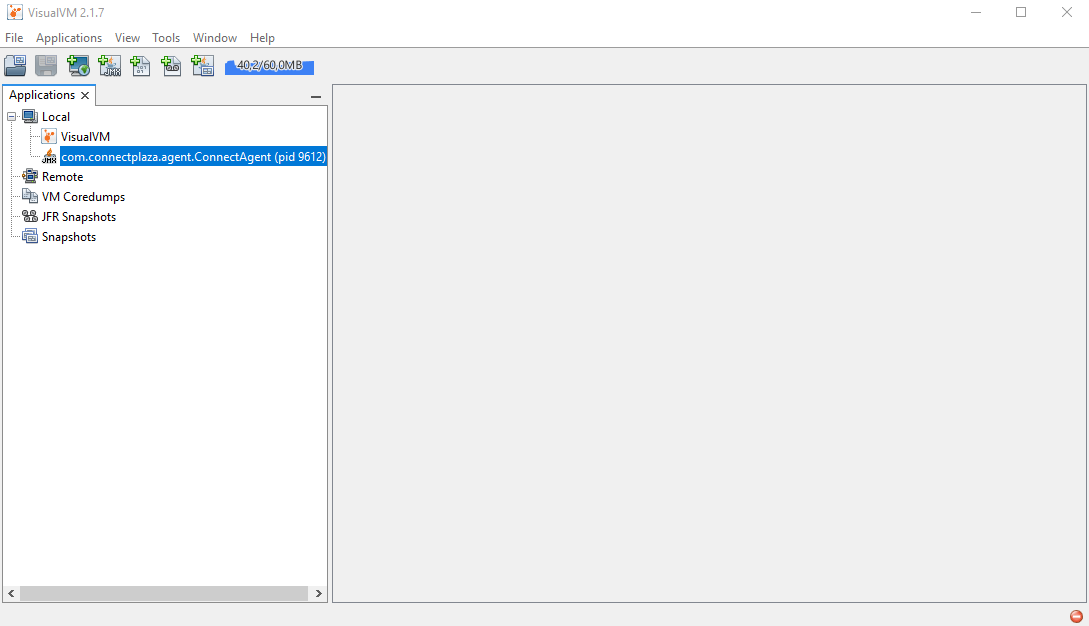The width and height of the screenshot is (1089, 626).
Task: Open the Tools menu
Action: 166,38
